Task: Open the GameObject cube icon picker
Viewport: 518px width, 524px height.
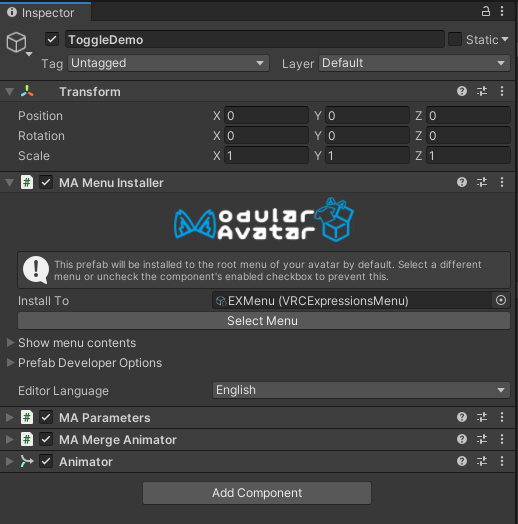Action: [17, 43]
